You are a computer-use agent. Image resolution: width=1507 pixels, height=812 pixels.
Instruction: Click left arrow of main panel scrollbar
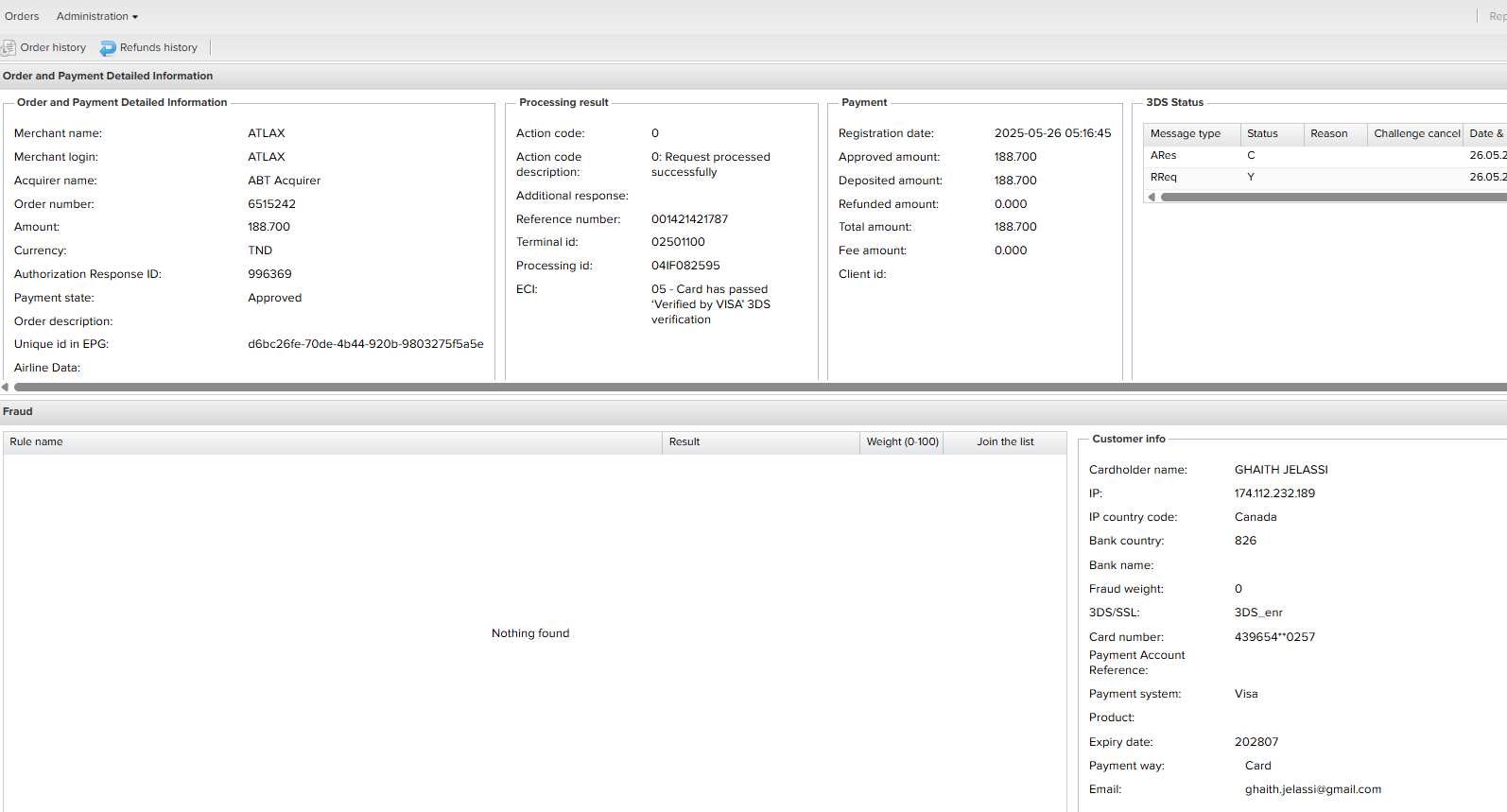(5, 387)
